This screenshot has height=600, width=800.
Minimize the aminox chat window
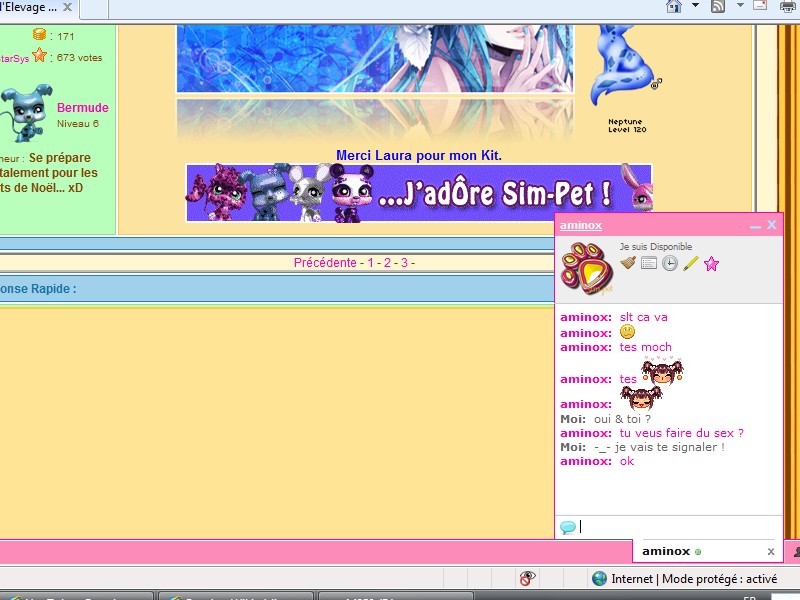click(x=756, y=226)
